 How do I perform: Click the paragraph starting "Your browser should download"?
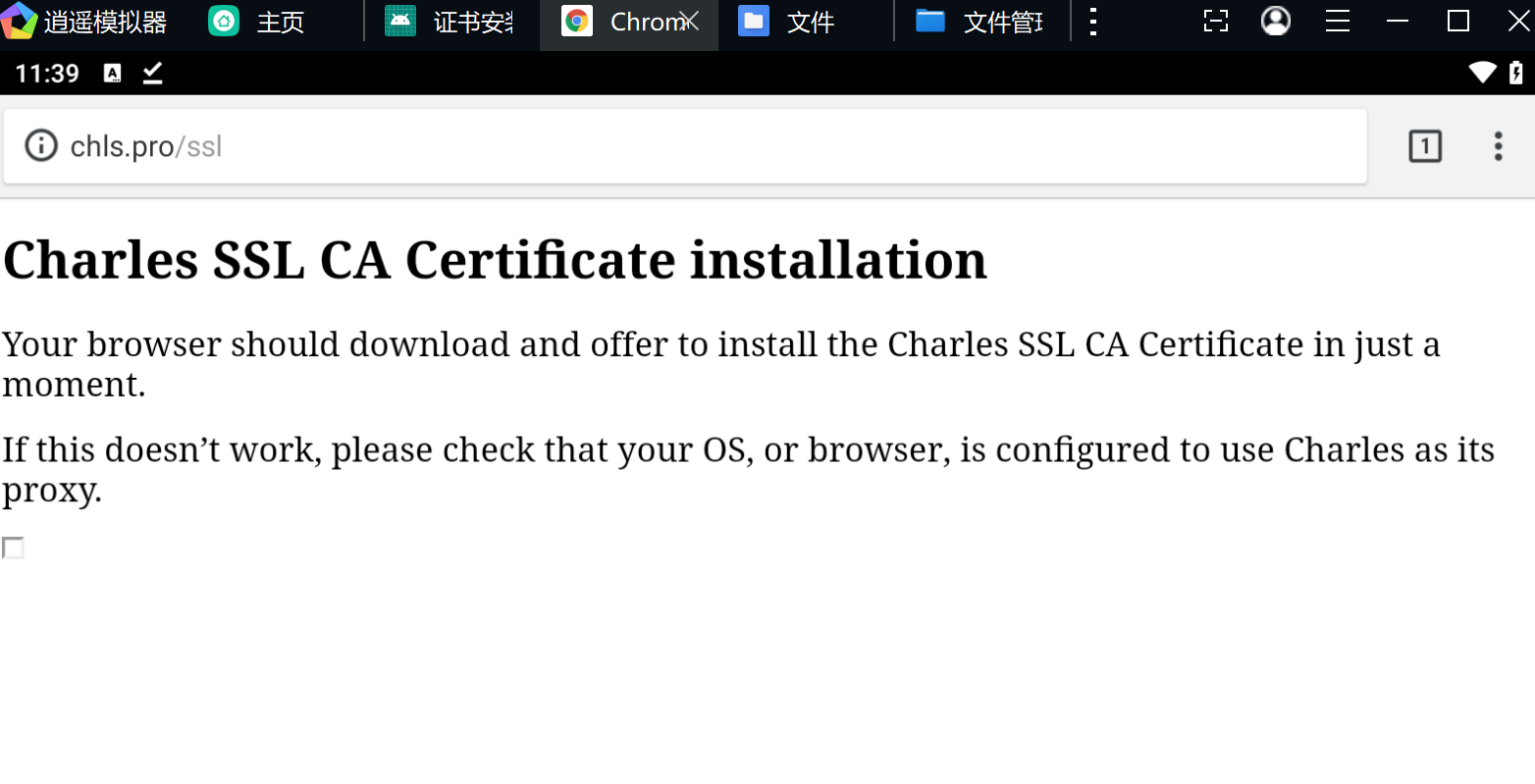tap(720, 364)
